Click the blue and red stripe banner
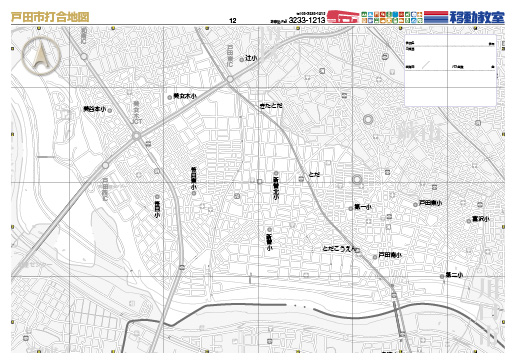Screen dimensions: 516x364 point(436,17)
